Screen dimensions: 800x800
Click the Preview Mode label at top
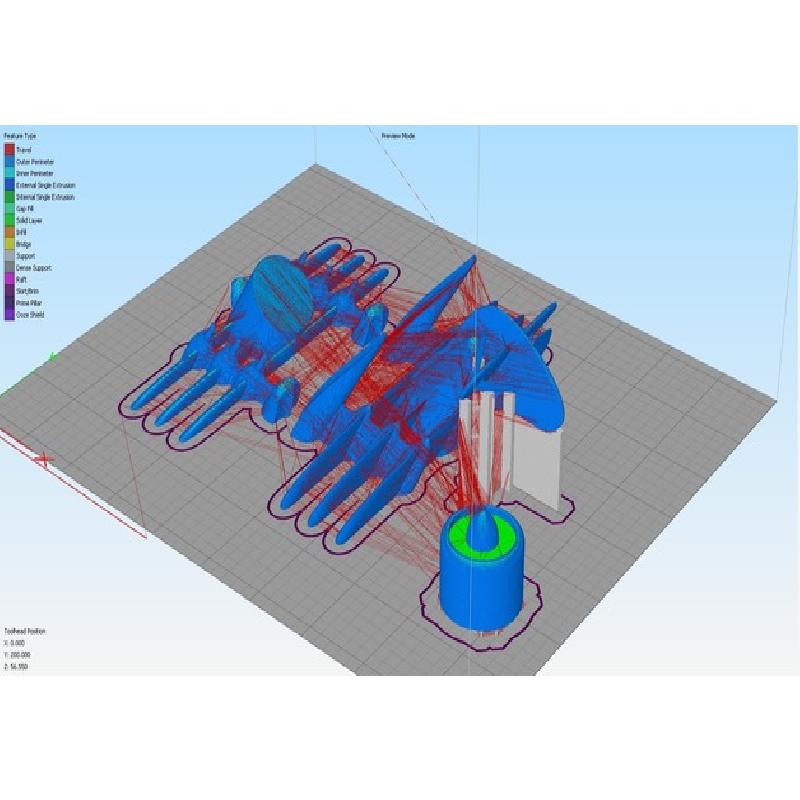pos(398,136)
